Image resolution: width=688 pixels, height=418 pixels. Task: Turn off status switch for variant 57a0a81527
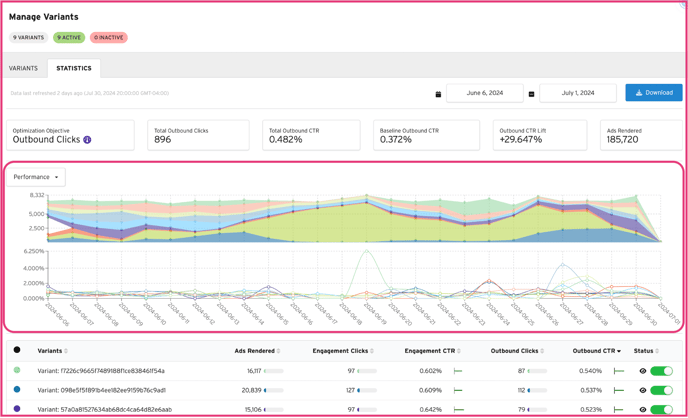click(661, 409)
